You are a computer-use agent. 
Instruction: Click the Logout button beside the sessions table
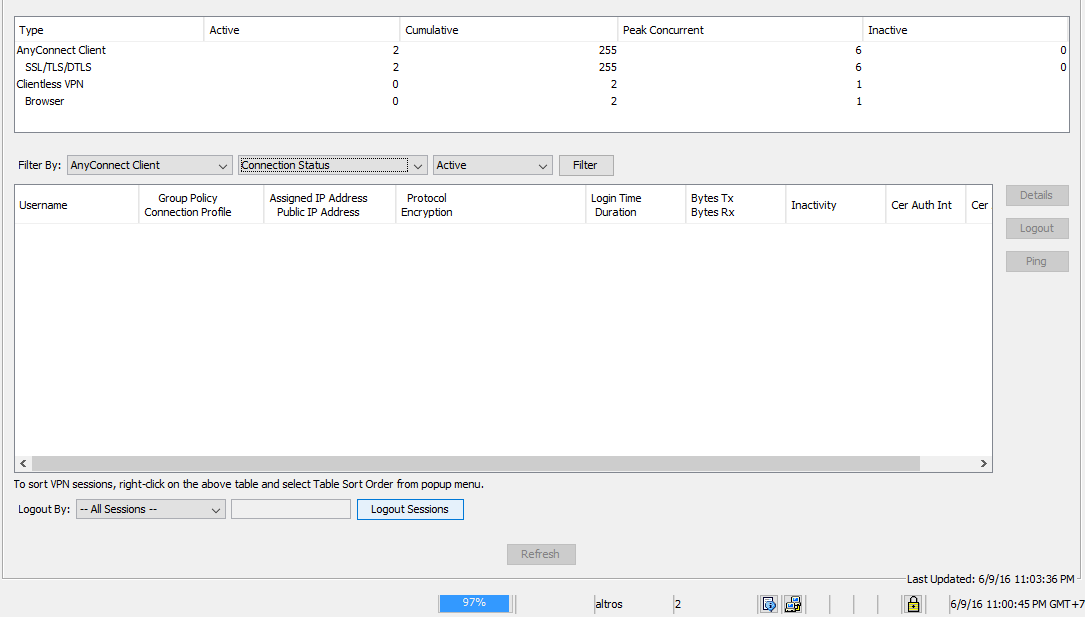pyautogui.click(x=1037, y=228)
